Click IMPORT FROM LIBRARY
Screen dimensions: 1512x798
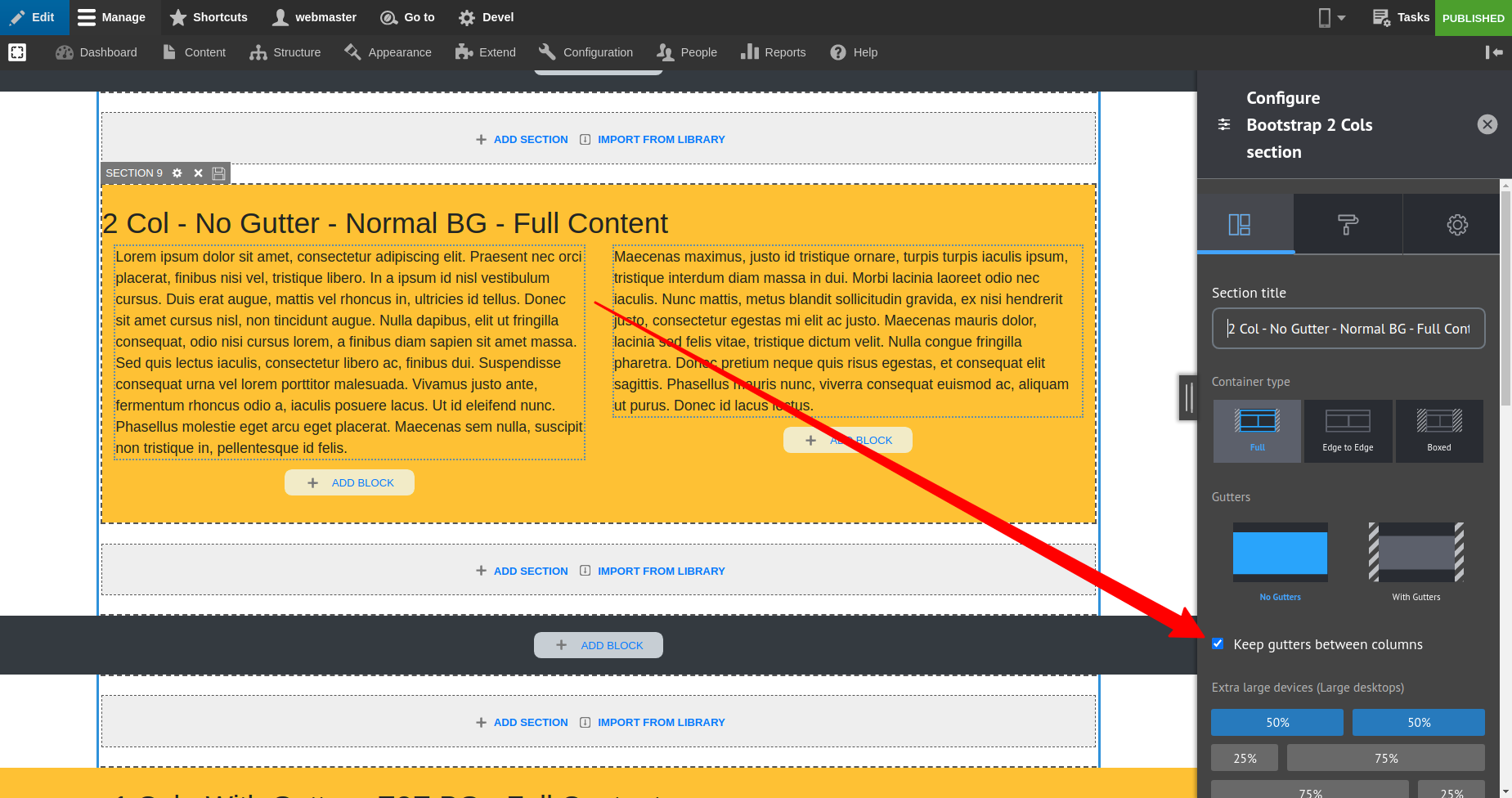coord(660,139)
